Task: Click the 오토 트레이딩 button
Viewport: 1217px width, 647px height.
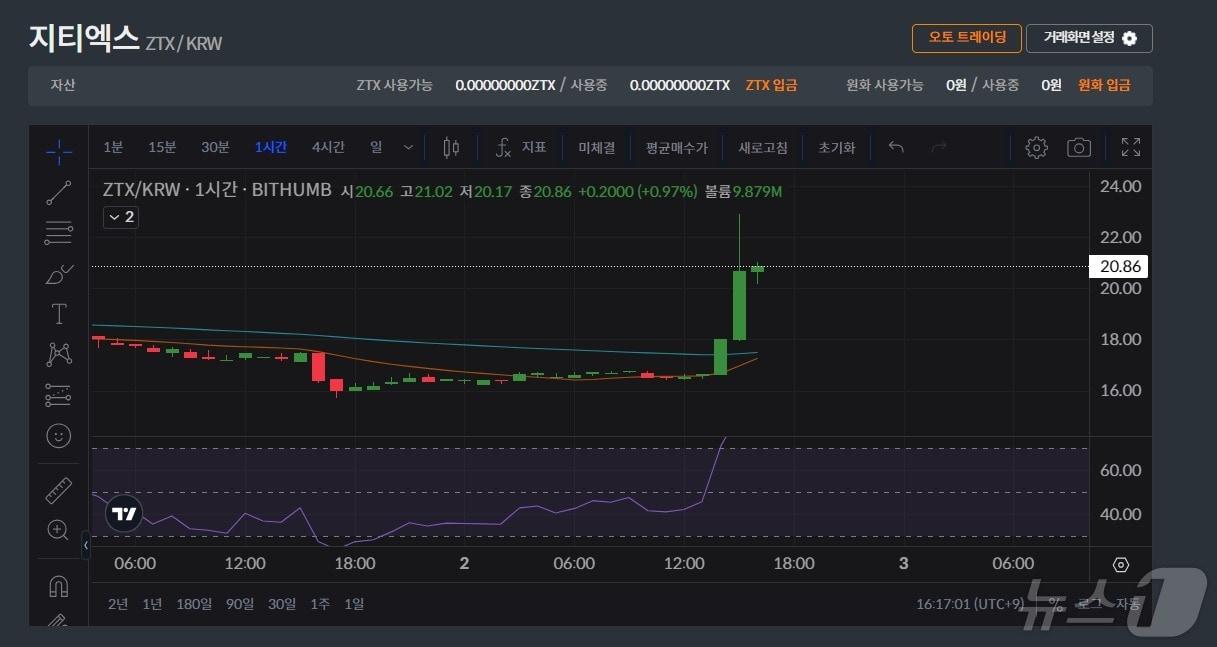Action: point(966,38)
